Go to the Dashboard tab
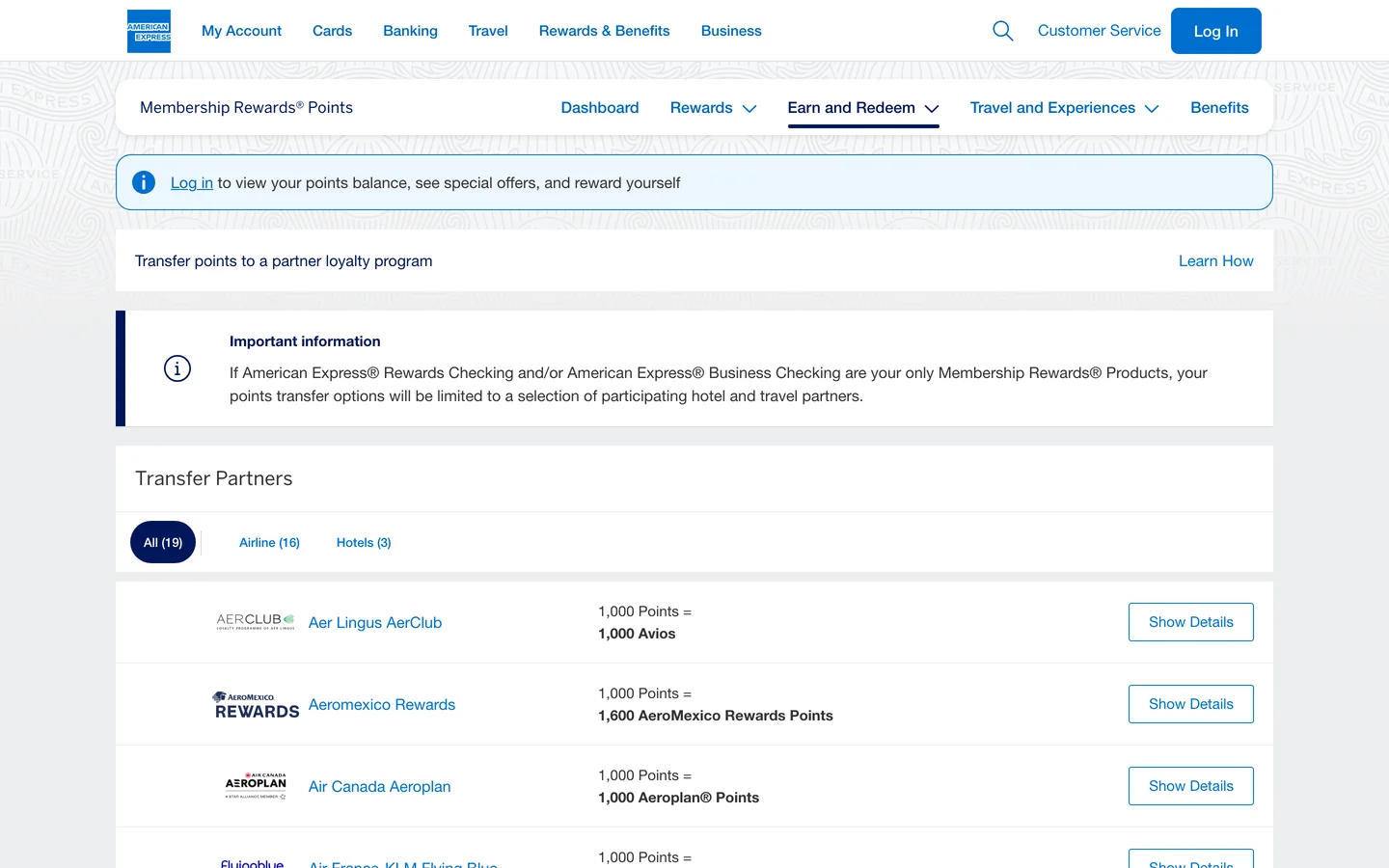The image size is (1389, 868). (600, 108)
